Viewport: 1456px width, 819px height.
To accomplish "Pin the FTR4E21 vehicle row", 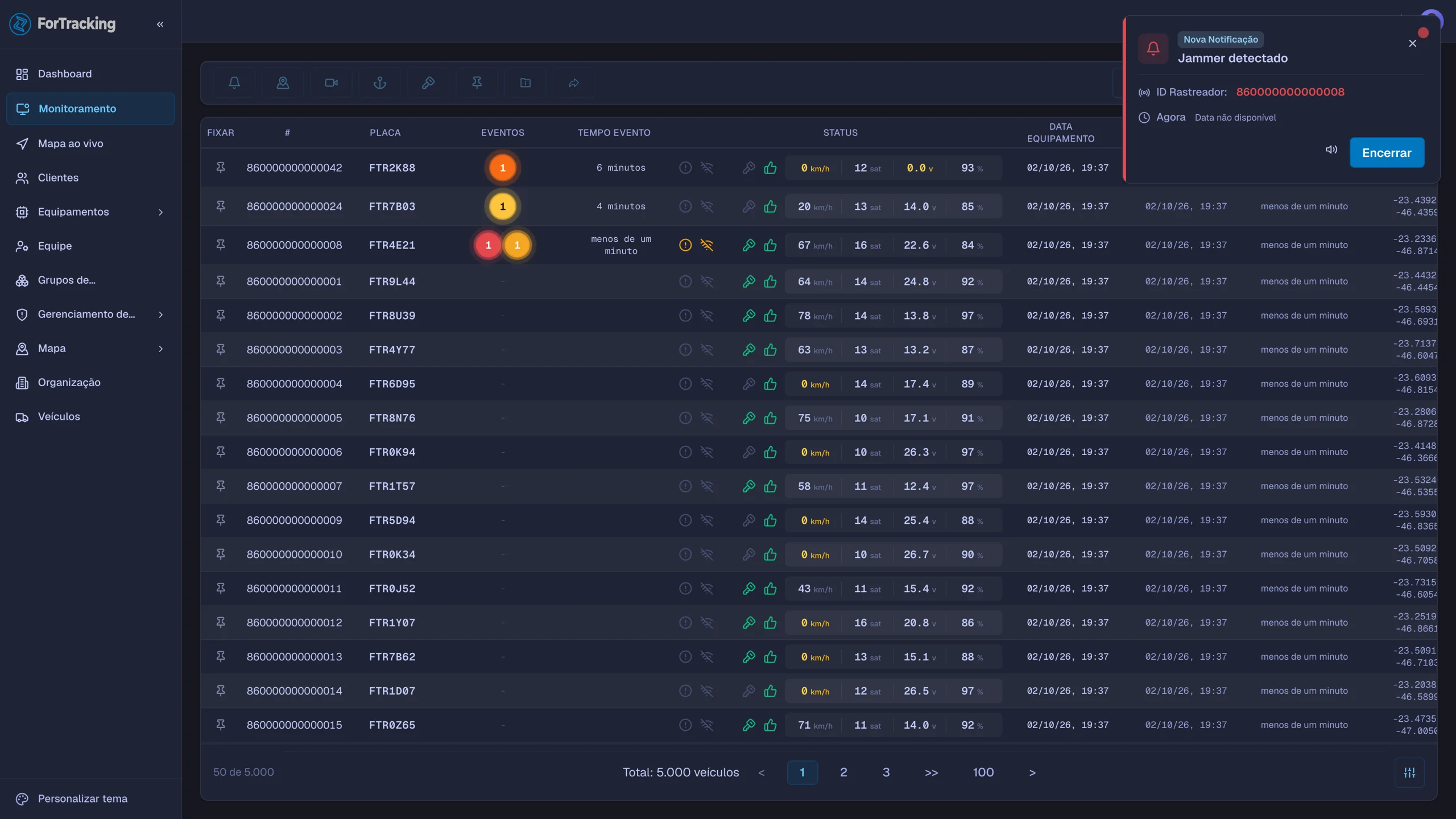I will [x=221, y=245].
